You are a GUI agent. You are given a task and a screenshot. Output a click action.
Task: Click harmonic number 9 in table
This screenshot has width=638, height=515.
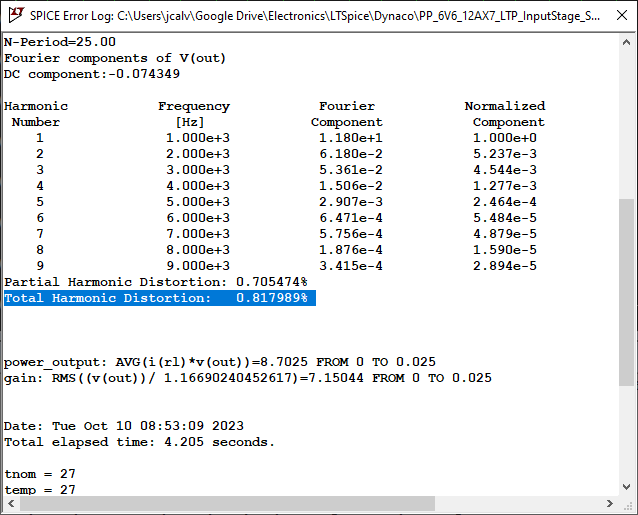click(x=40, y=266)
